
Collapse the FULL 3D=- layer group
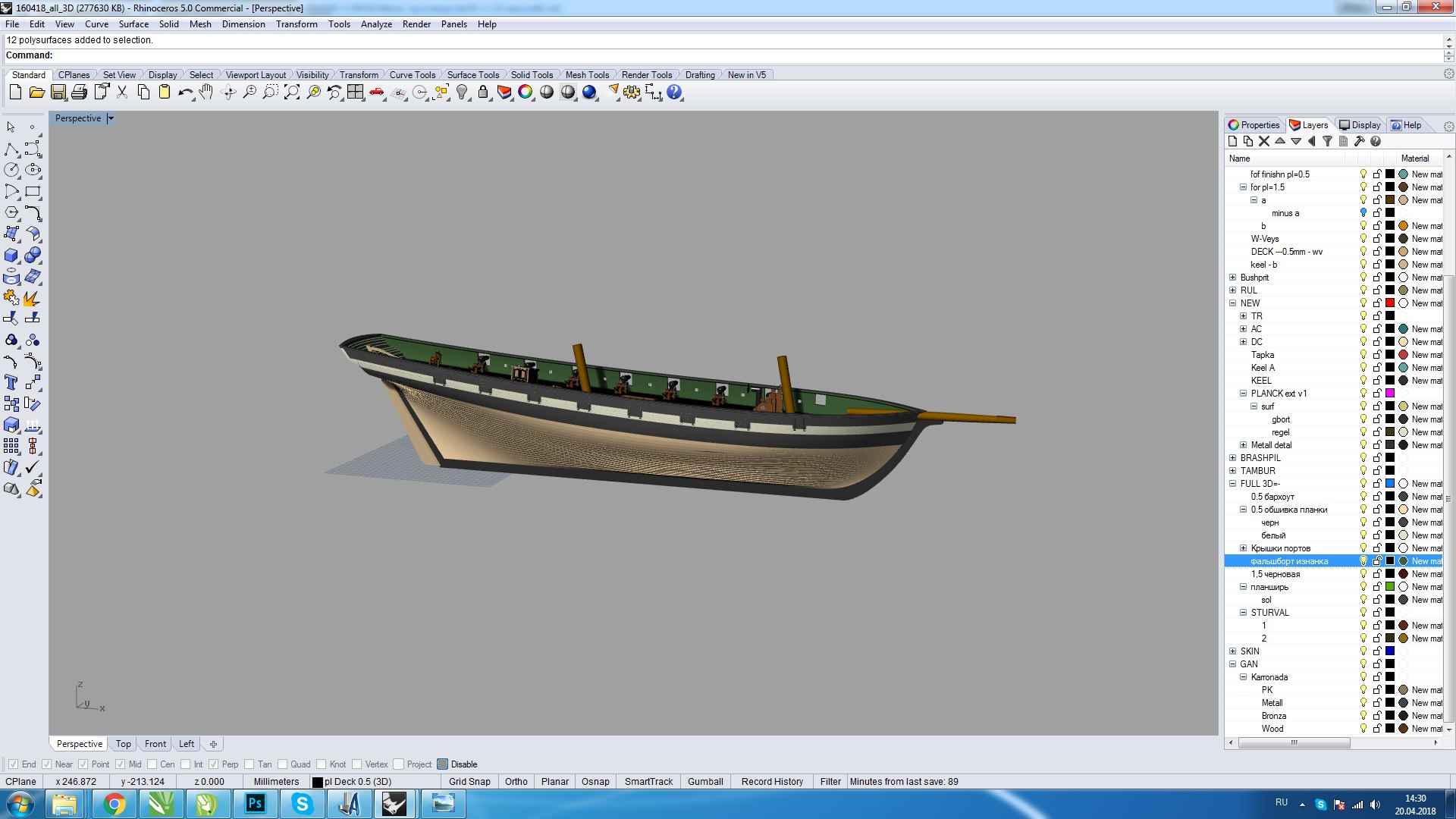click(1232, 484)
